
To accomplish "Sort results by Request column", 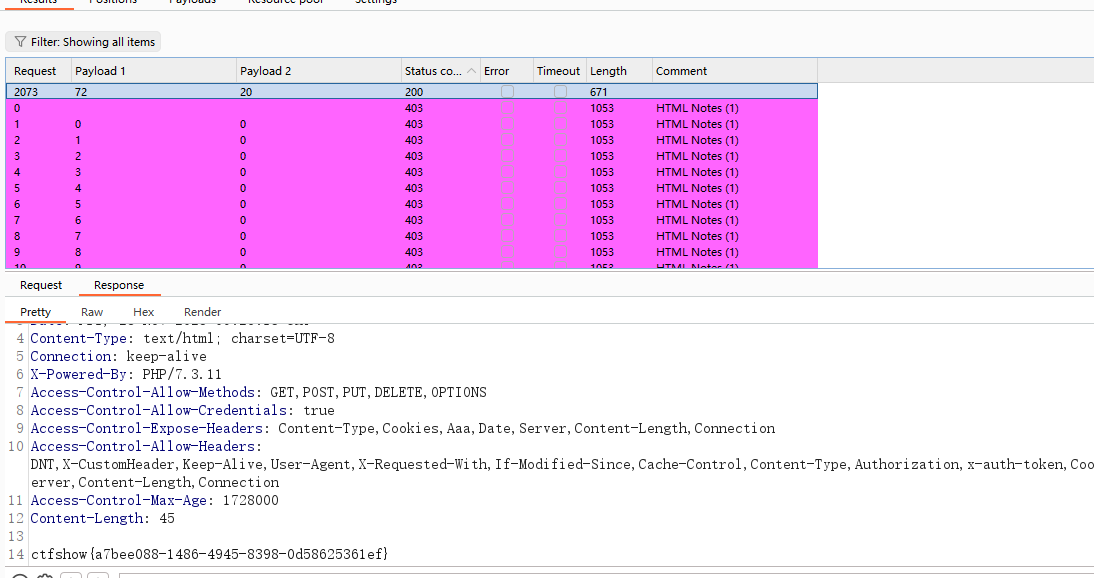I will pos(39,71).
